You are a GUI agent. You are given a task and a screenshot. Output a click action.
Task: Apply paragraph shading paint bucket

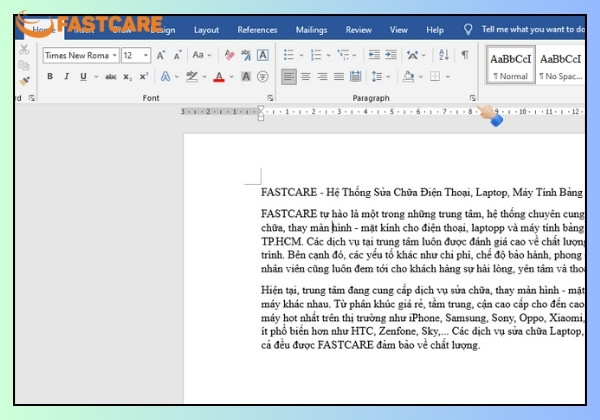click(408, 77)
